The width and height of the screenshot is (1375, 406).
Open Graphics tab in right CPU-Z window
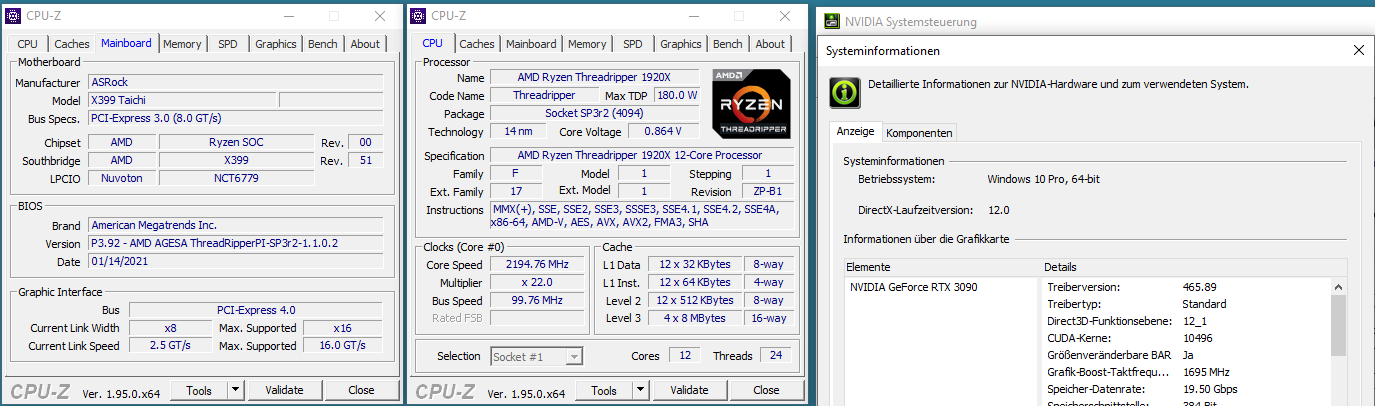[680, 44]
